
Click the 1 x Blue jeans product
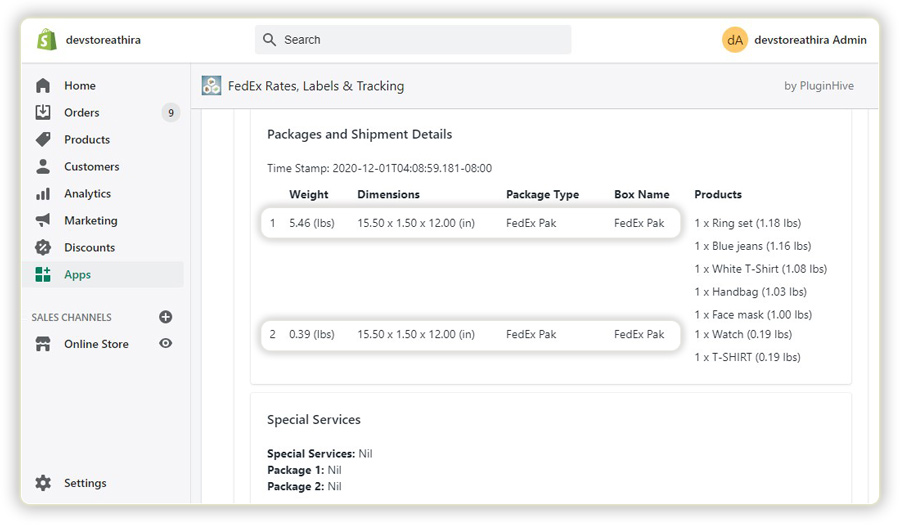click(752, 246)
